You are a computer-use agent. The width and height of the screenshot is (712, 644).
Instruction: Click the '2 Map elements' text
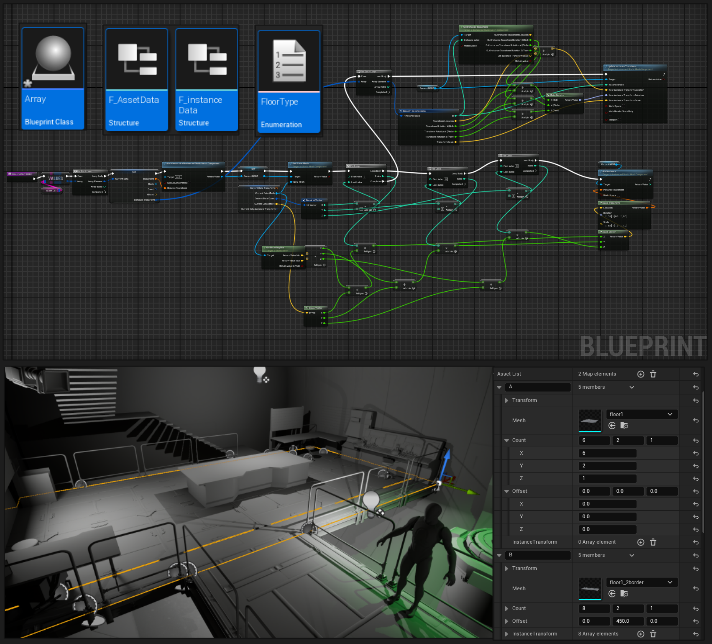(x=597, y=374)
